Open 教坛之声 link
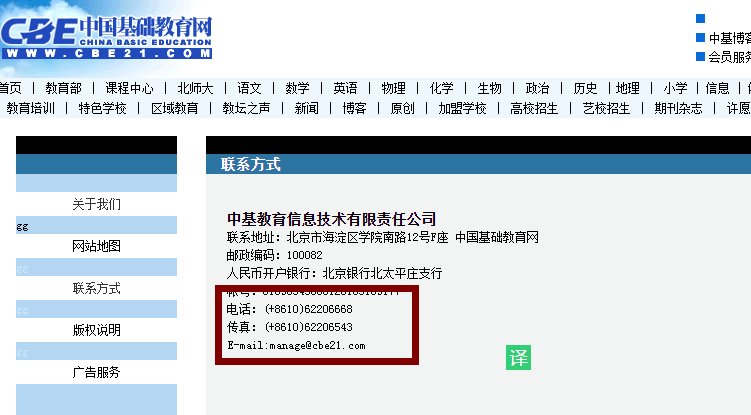The height and width of the screenshot is (415, 751). click(246, 108)
